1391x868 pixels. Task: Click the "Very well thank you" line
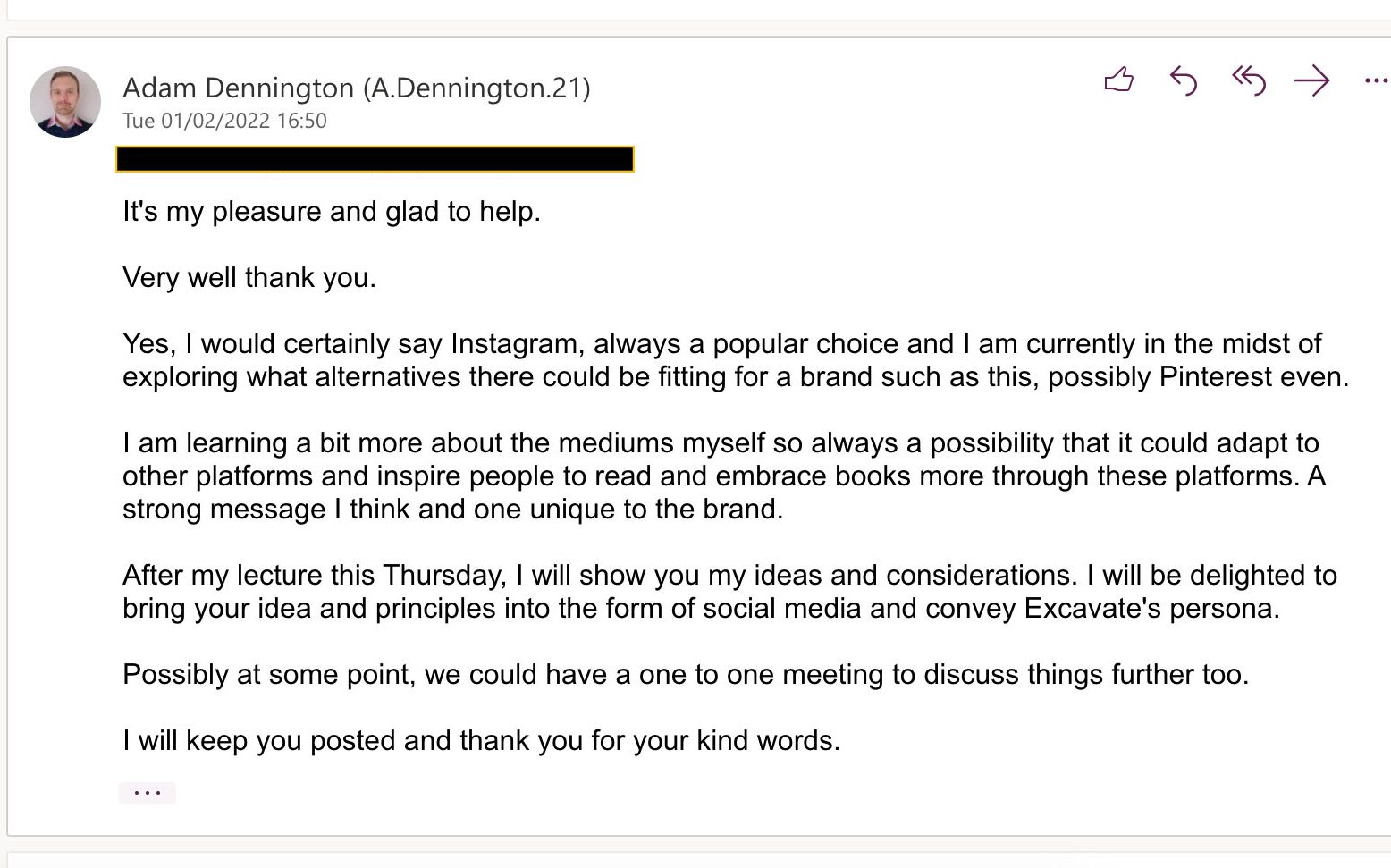click(x=249, y=278)
